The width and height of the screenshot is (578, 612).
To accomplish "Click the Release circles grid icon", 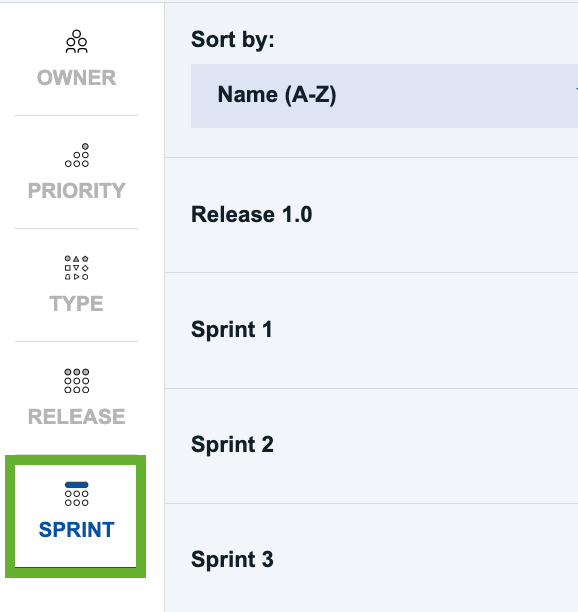I will (x=76, y=381).
